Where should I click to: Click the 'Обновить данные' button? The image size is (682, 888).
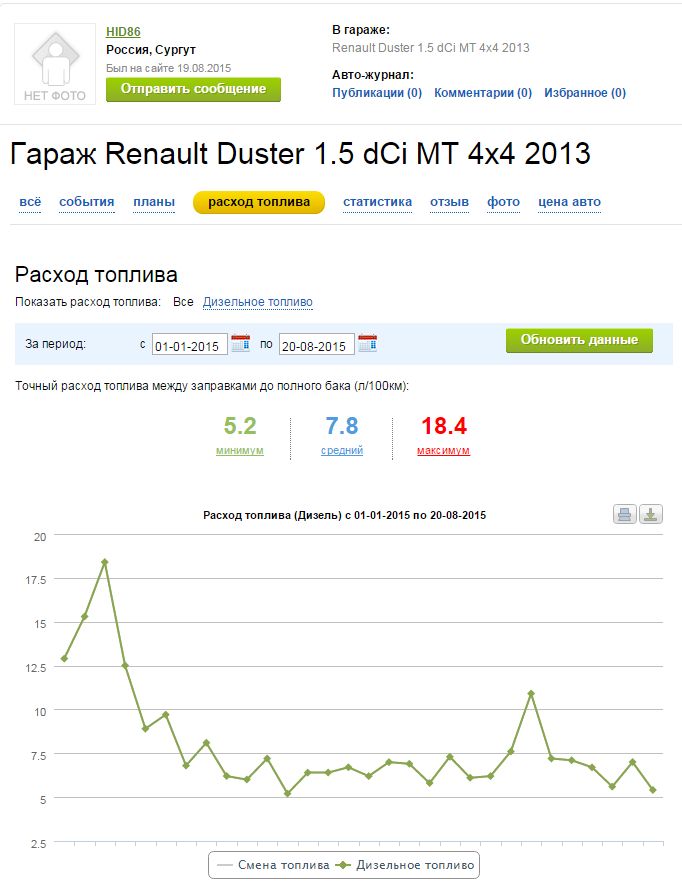tap(579, 340)
